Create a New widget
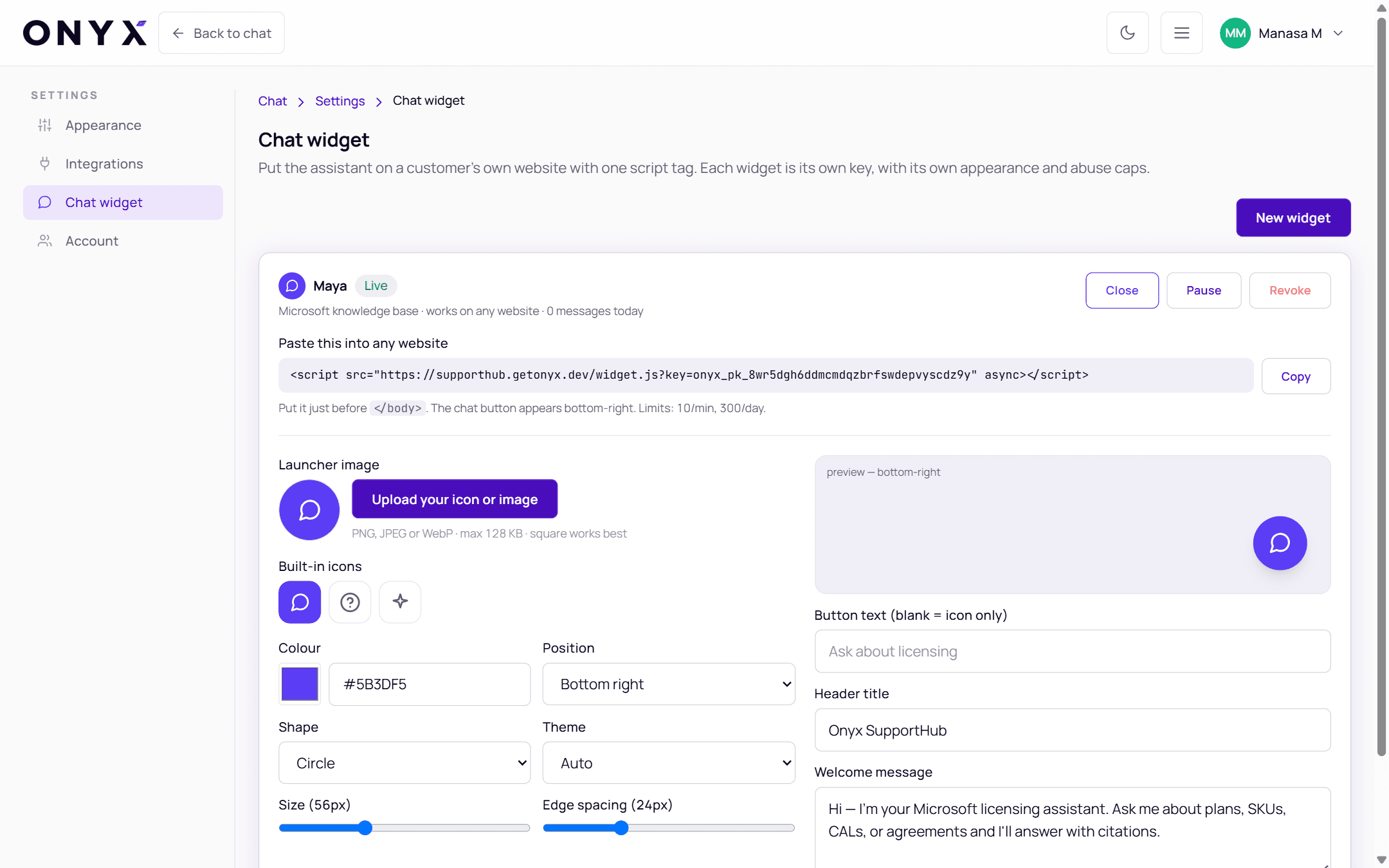The height and width of the screenshot is (868, 1389). click(x=1293, y=217)
